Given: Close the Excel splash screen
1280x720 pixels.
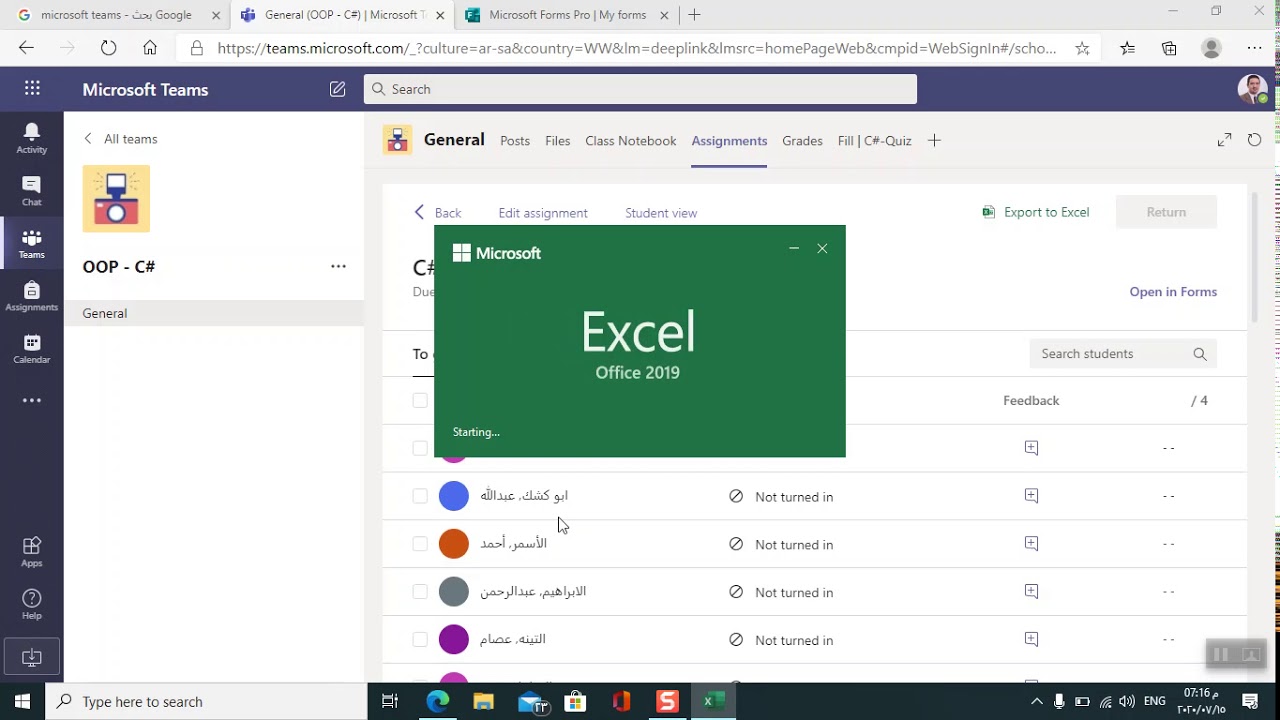Looking at the screenshot, I should click(822, 249).
